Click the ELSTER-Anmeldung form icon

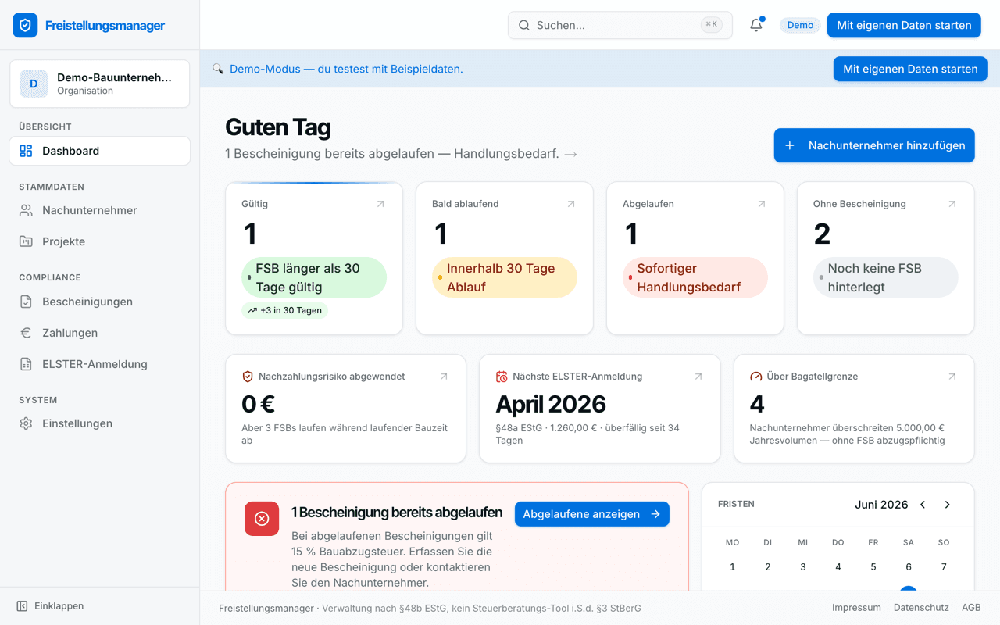pyautogui.click(x=26, y=364)
